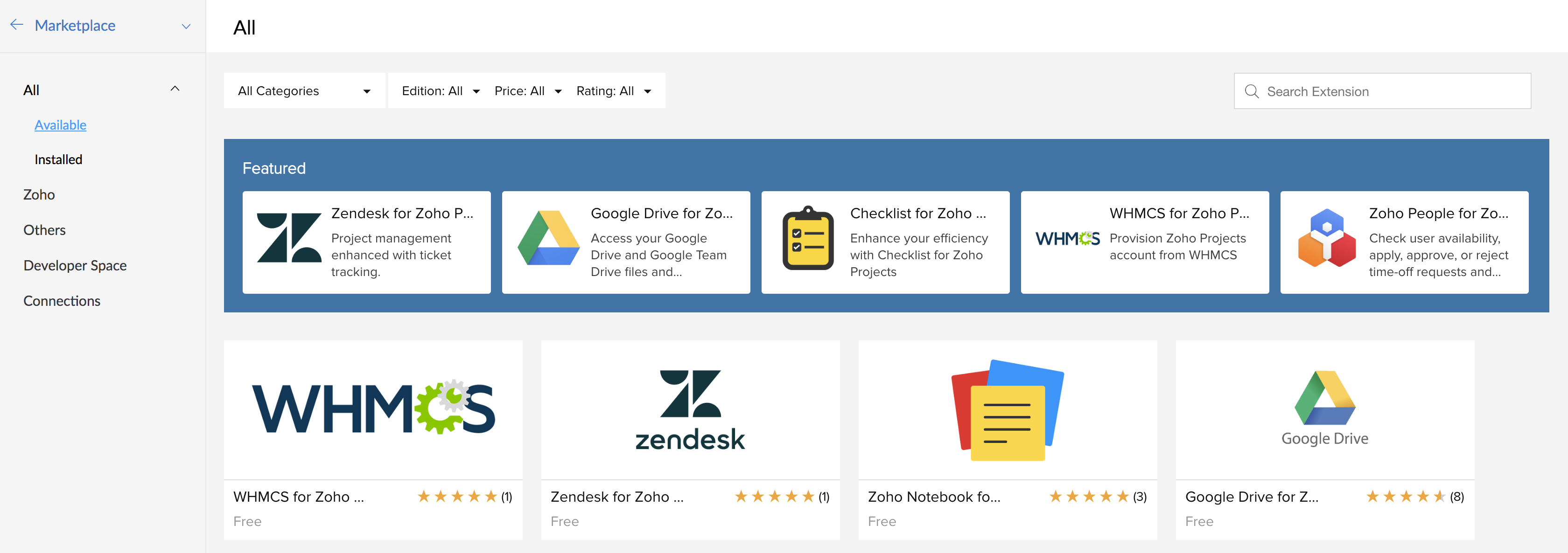
Task: Click star rating of WHMCS listing
Action: pos(457,497)
